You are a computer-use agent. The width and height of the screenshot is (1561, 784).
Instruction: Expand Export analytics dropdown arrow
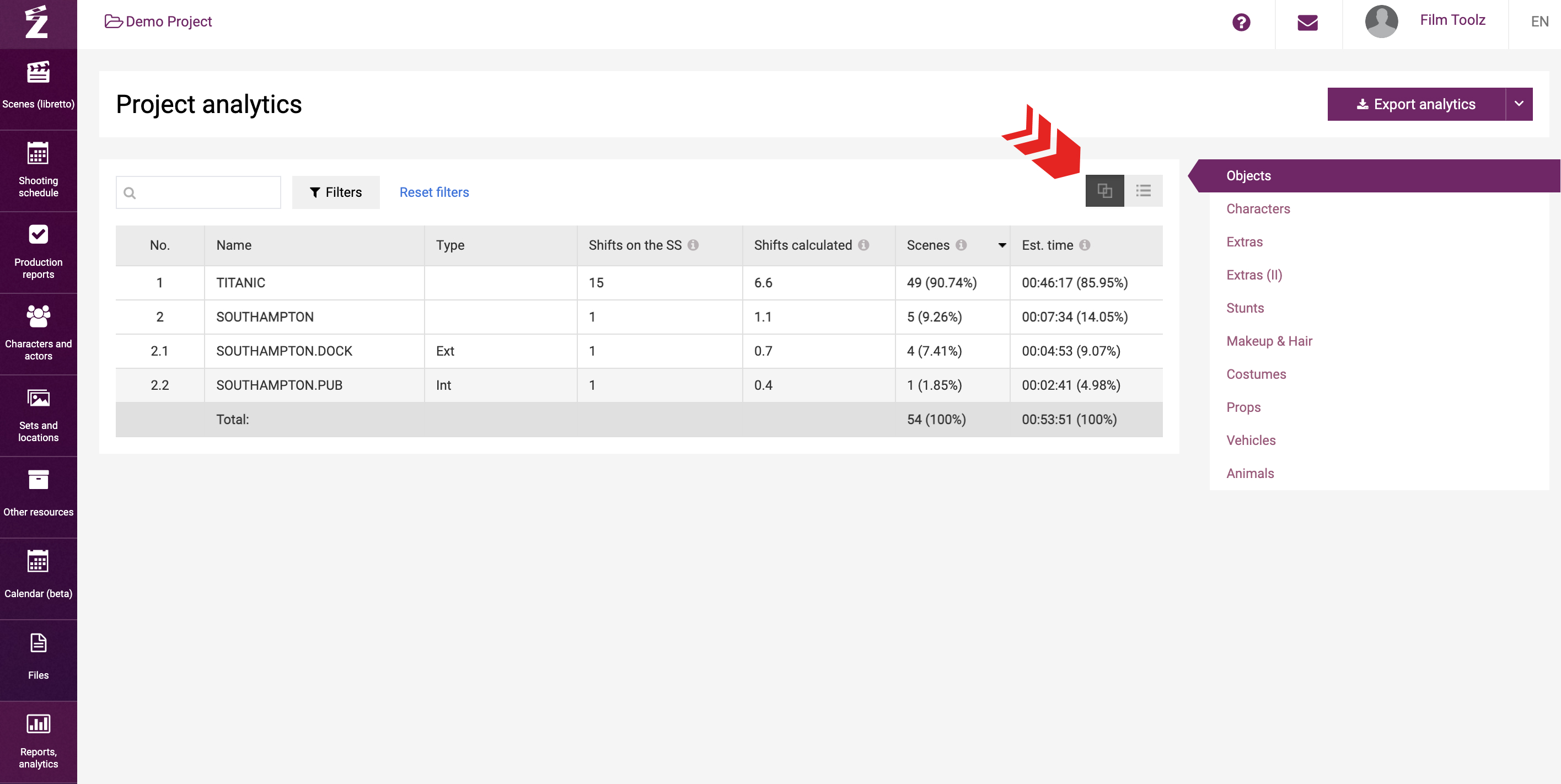[1519, 104]
